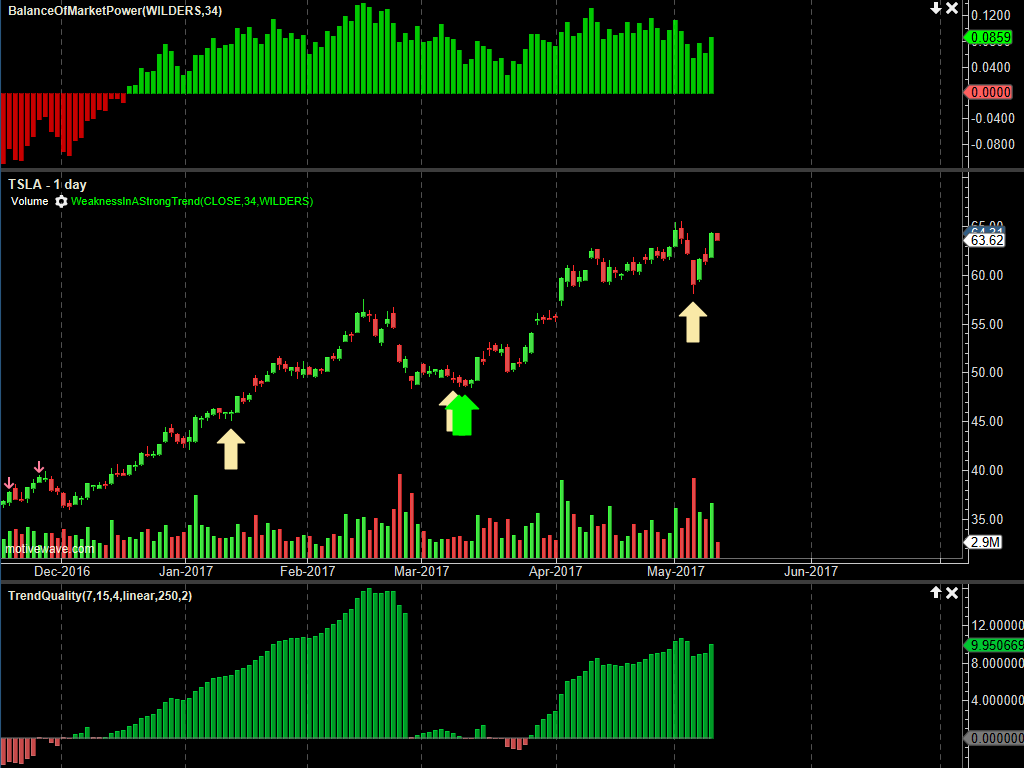Select the cream up arrow below January candles
This screenshot has width=1024, height=768.
(x=231, y=449)
